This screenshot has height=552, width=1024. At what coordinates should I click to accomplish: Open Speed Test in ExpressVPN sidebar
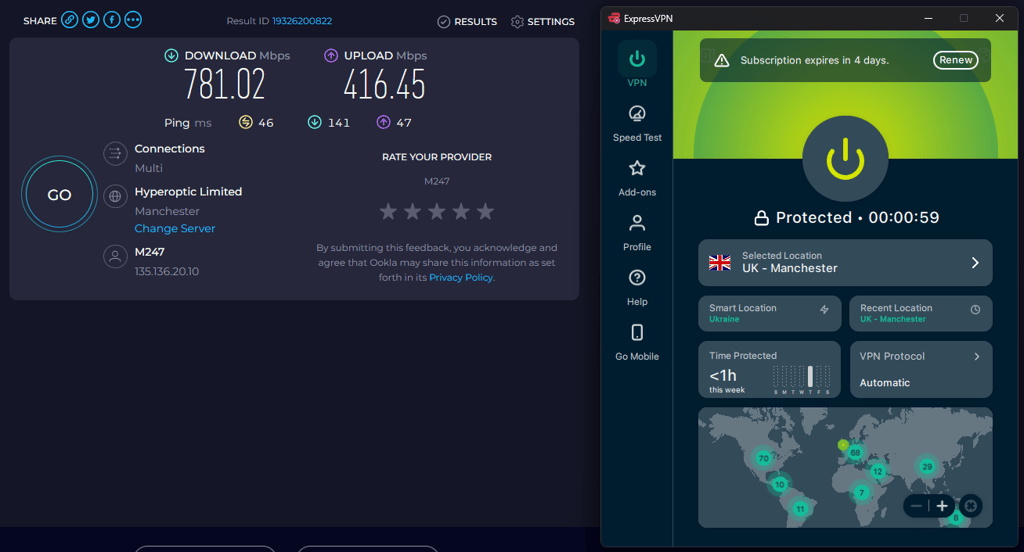click(x=637, y=123)
